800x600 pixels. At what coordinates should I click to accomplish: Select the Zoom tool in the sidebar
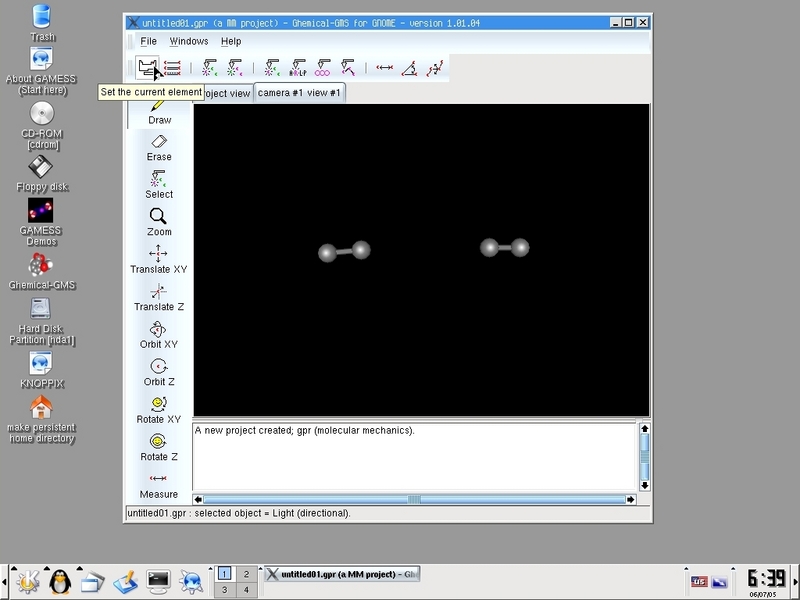[x=159, y=221]
